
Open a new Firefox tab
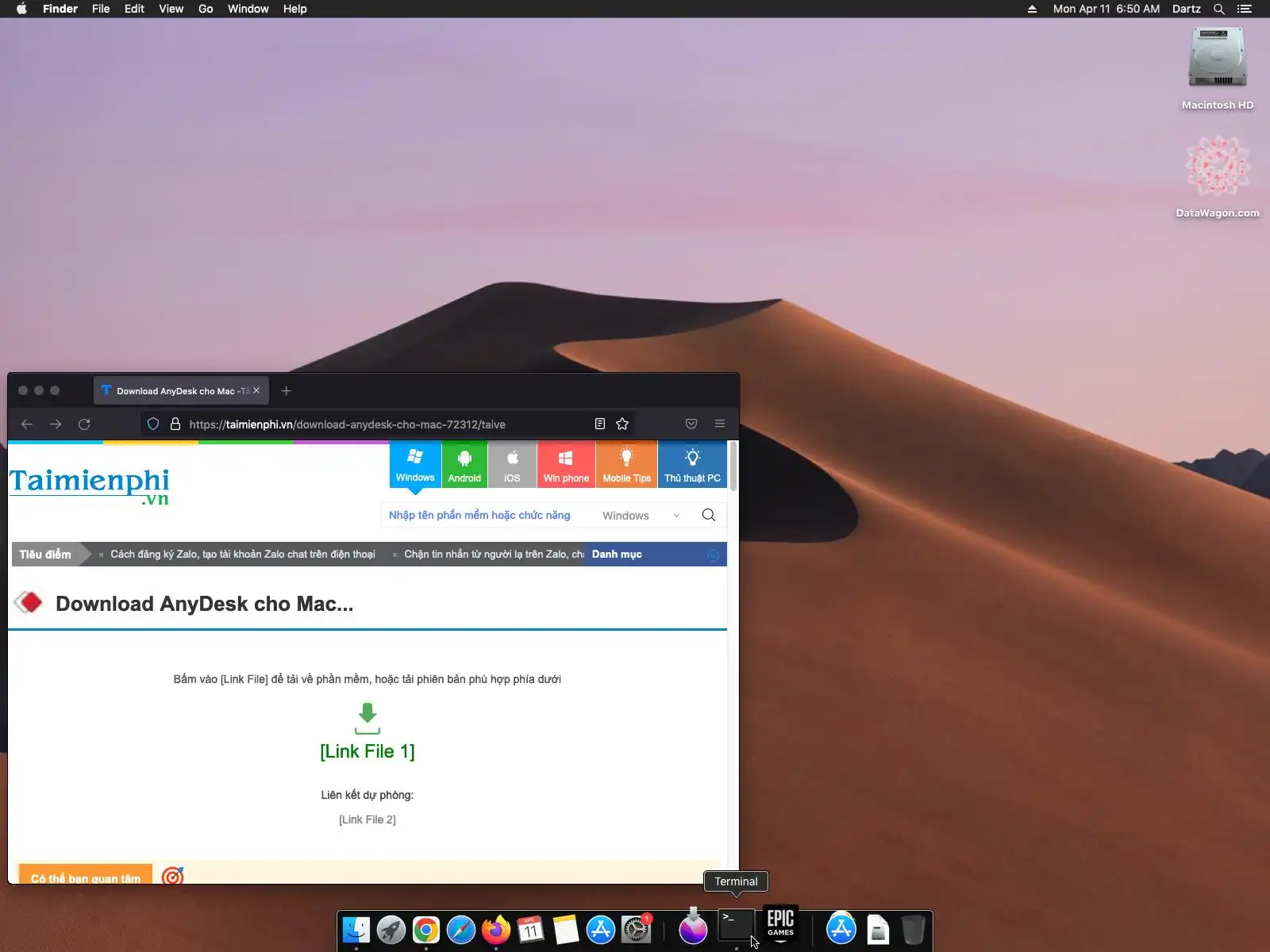coord(287,391)
